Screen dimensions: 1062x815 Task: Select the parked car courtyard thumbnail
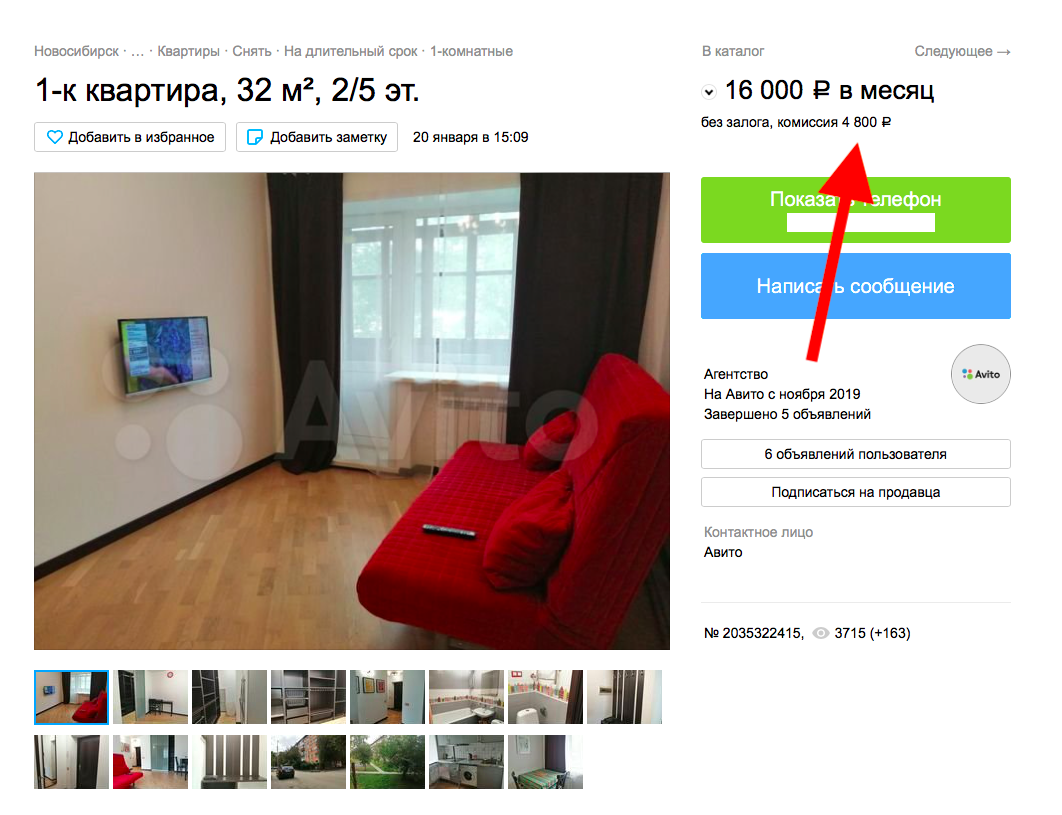point(308,762)
